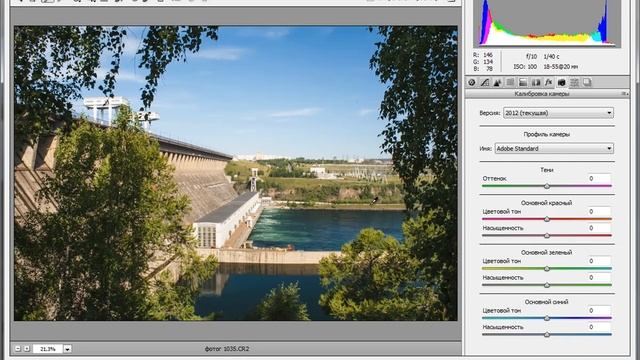Click the file name фото 1035.CR2
This screenshot has height=360, width=640.
point(227,349)
